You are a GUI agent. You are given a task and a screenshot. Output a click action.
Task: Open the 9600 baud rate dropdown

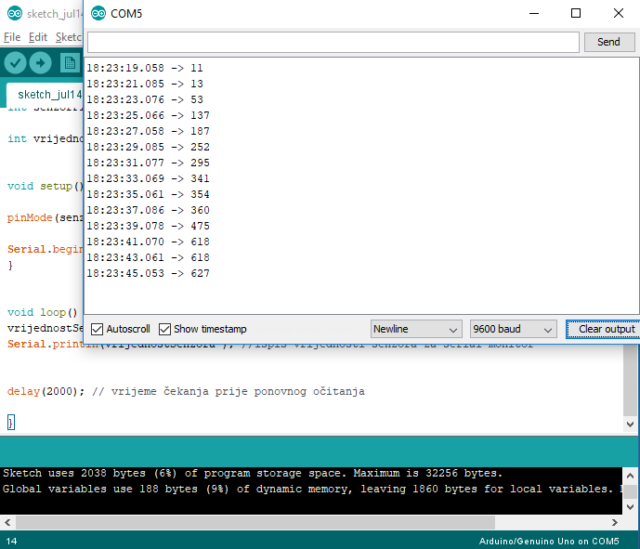tap(513, 329)
